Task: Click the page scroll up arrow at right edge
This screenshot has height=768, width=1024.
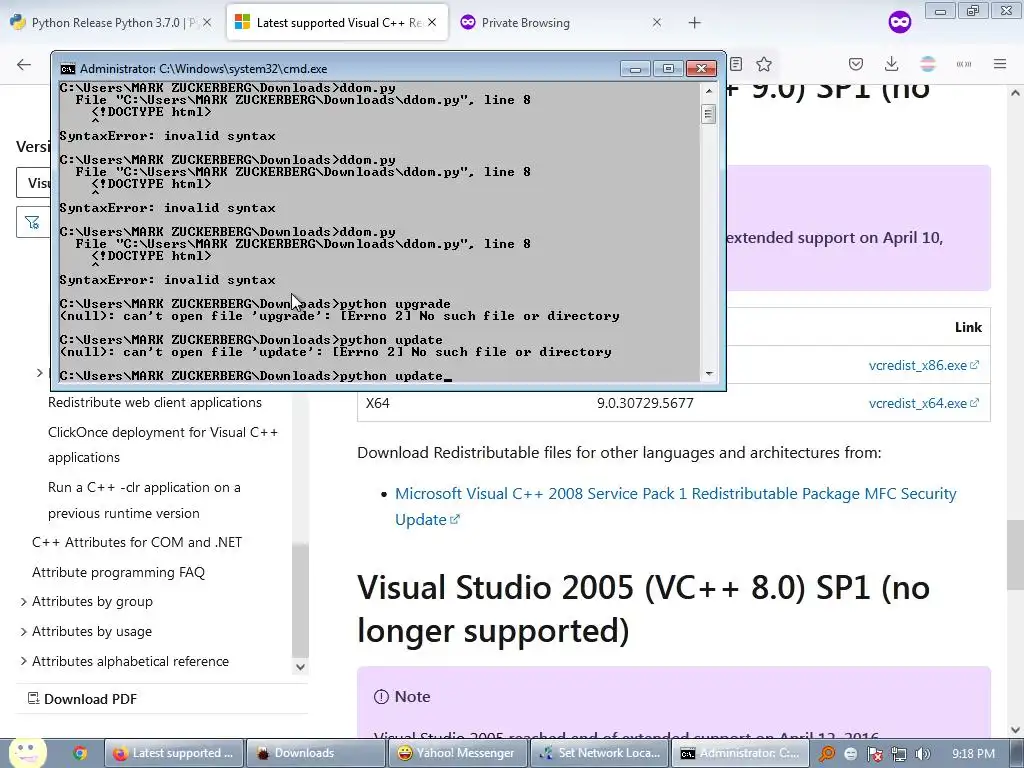Action: (x=1016, y=93)
